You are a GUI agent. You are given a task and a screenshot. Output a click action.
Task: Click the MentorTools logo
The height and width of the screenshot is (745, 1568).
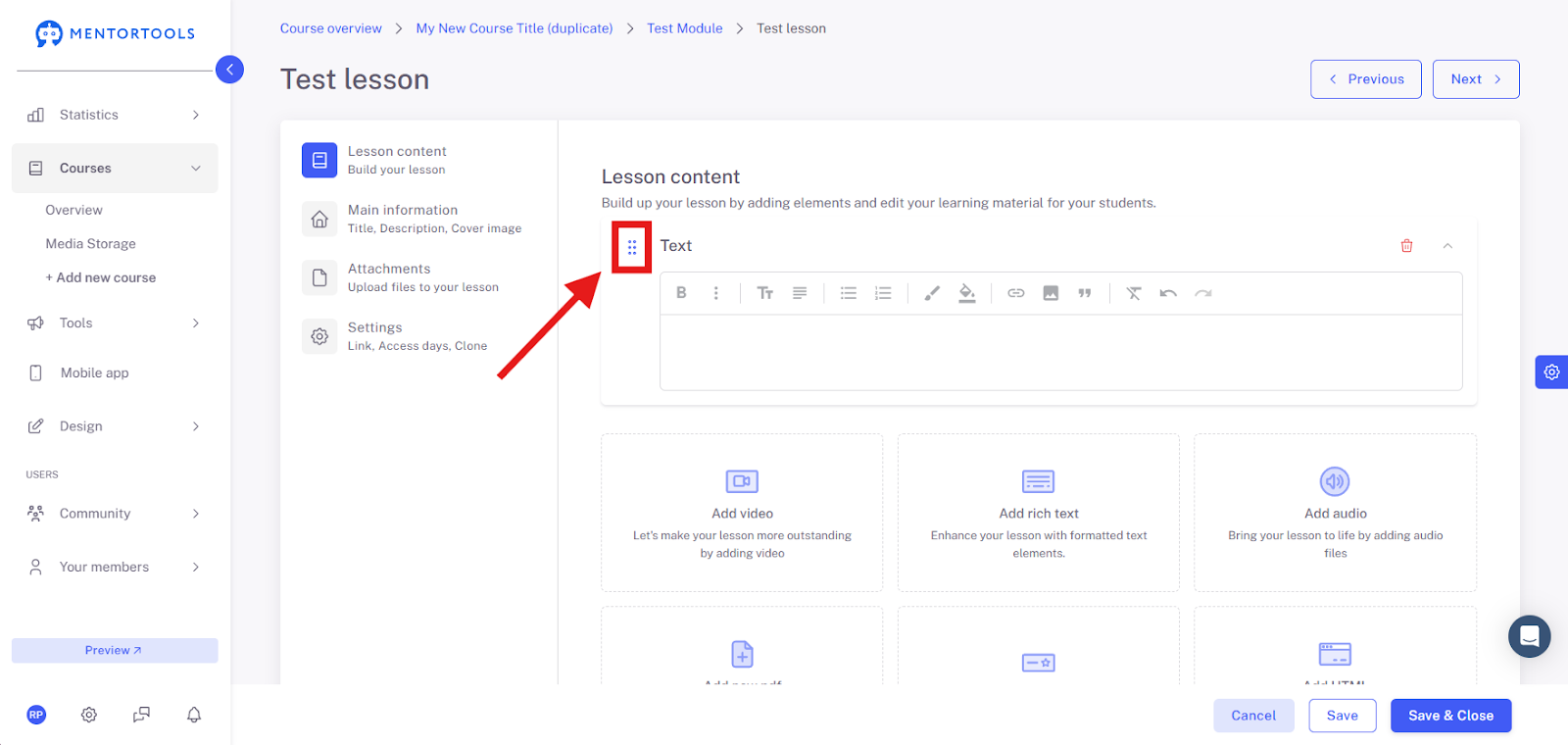click(x=115, y=33)
